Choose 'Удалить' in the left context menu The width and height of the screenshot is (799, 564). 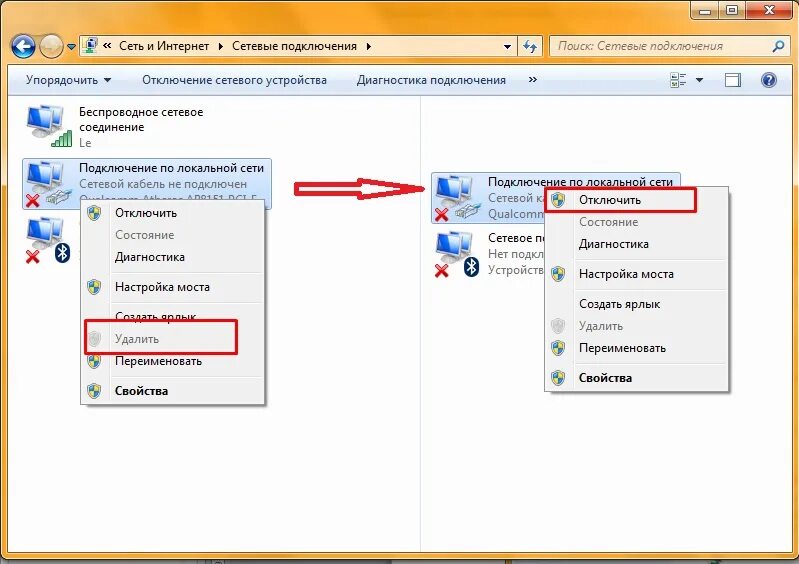click(x=173, y=339)
